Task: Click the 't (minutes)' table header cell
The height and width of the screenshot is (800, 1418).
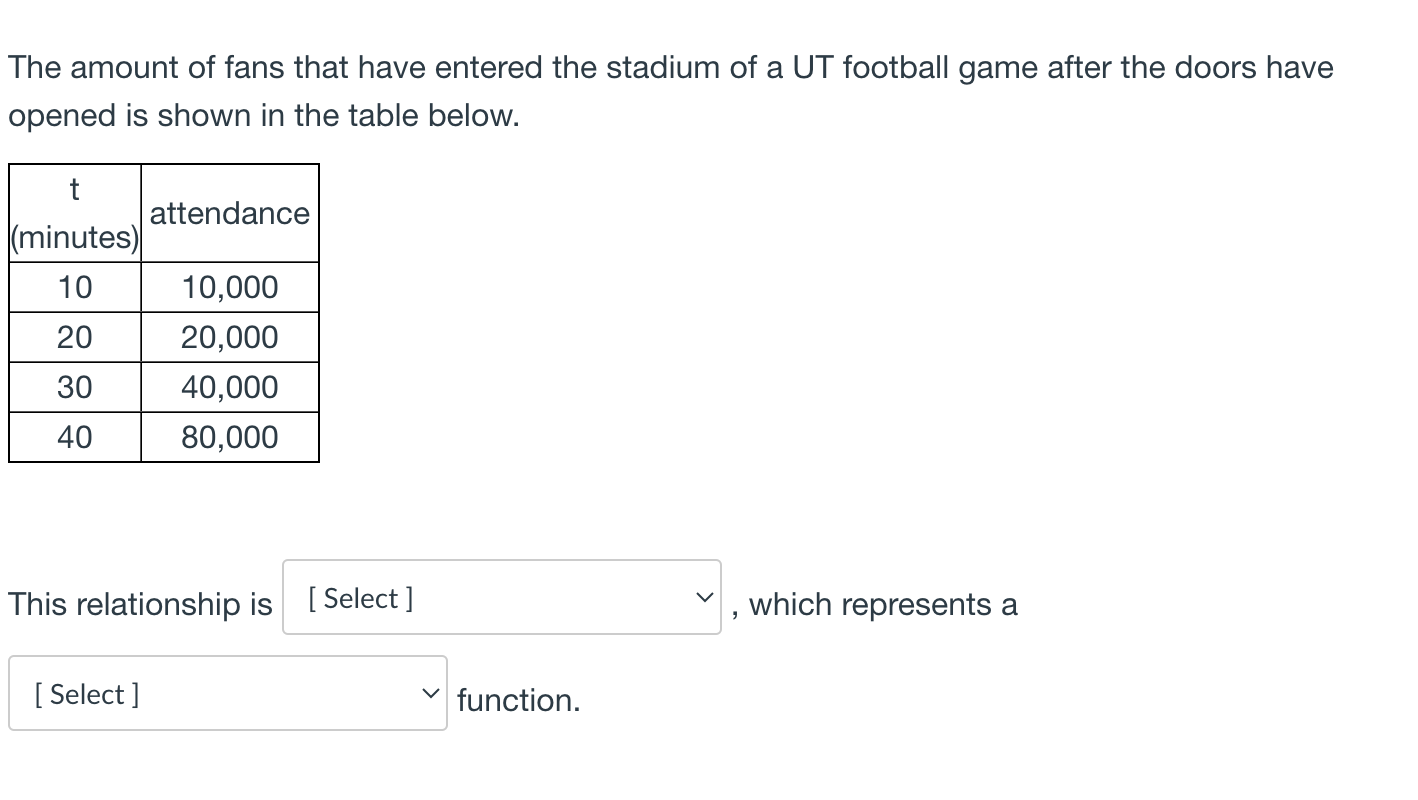Action: pos(75,213)
